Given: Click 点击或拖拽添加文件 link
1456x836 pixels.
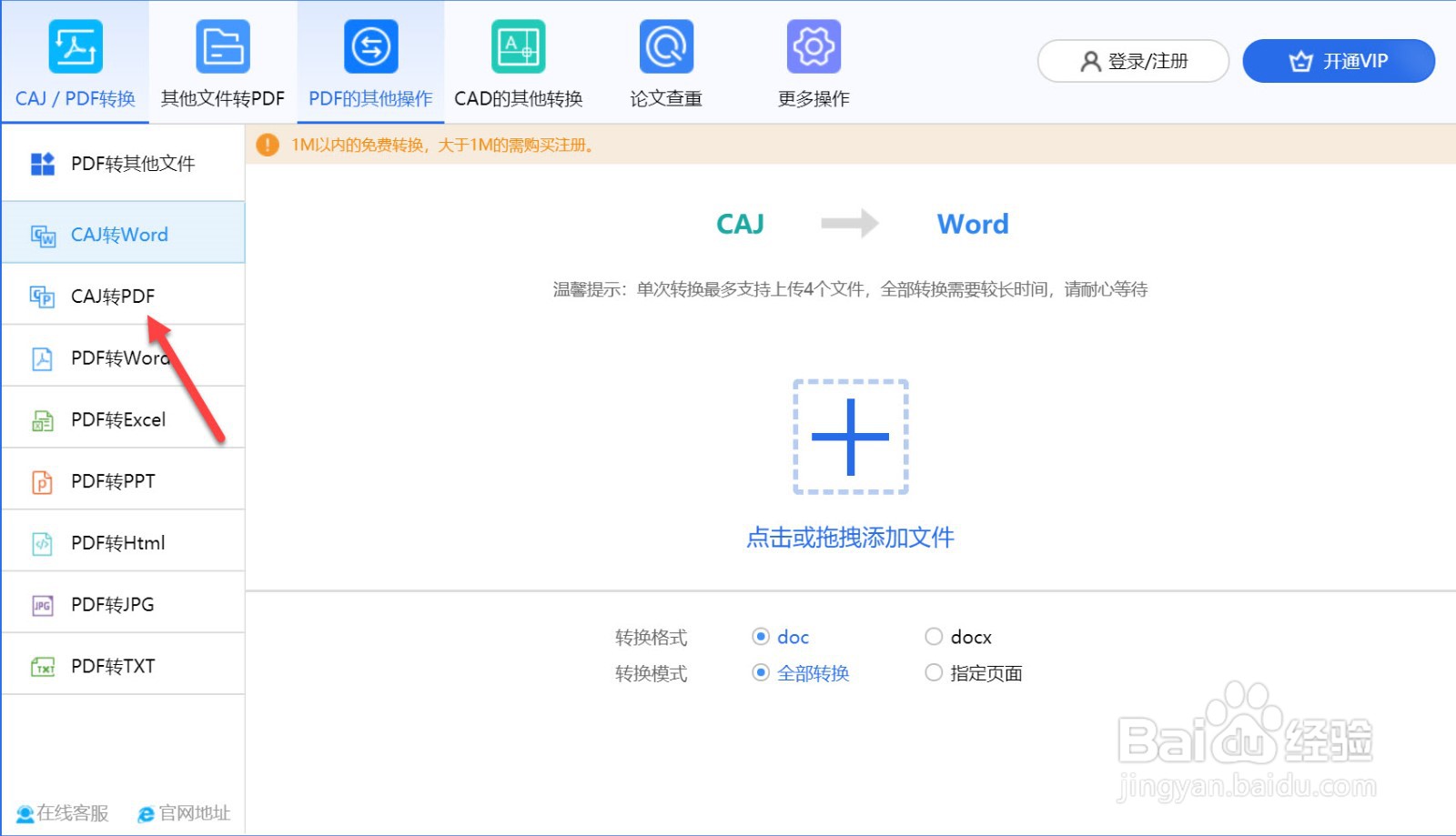Looking at the screenshot, I should point(850,538).
